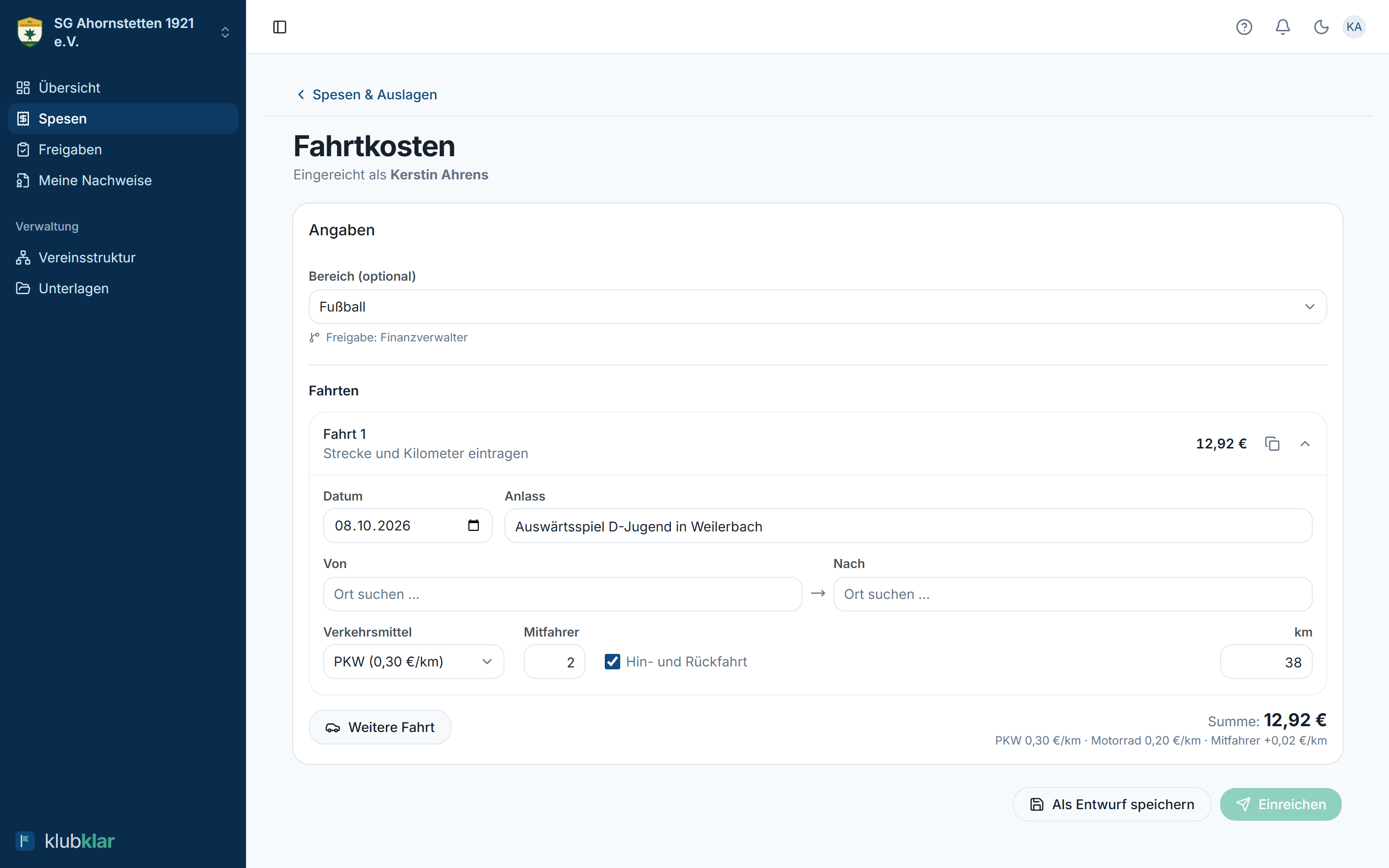
Task: Collapse the Fahrt 1 section chevron
Action: [1305, 444]
